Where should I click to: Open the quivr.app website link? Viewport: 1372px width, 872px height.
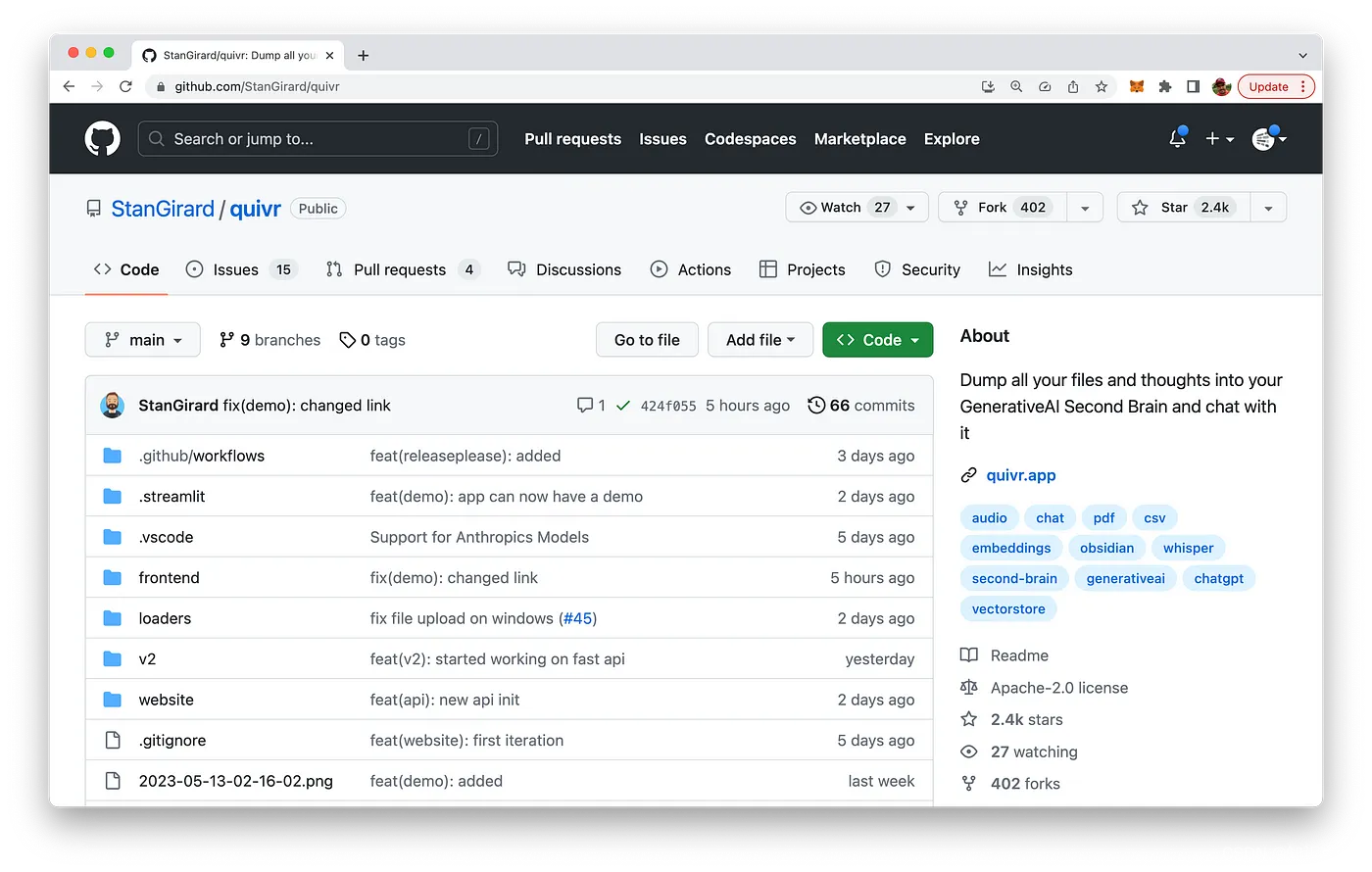tap(1021, 475)
